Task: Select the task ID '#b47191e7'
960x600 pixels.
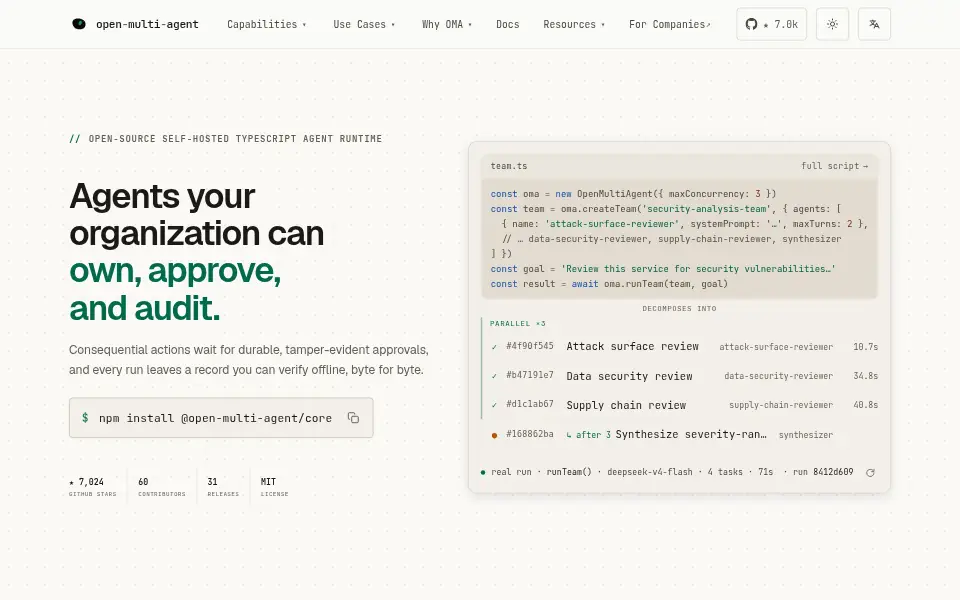Action: (x=530, y=375)
